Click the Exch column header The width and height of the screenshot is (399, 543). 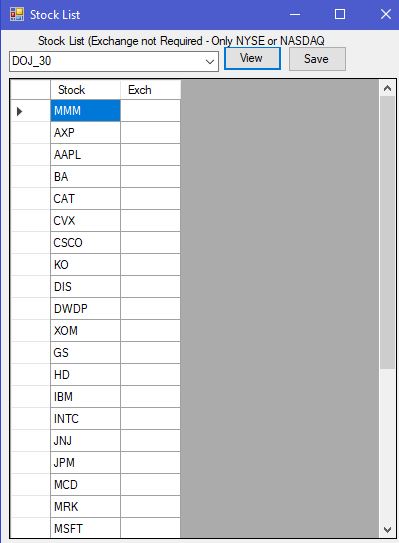150,90
